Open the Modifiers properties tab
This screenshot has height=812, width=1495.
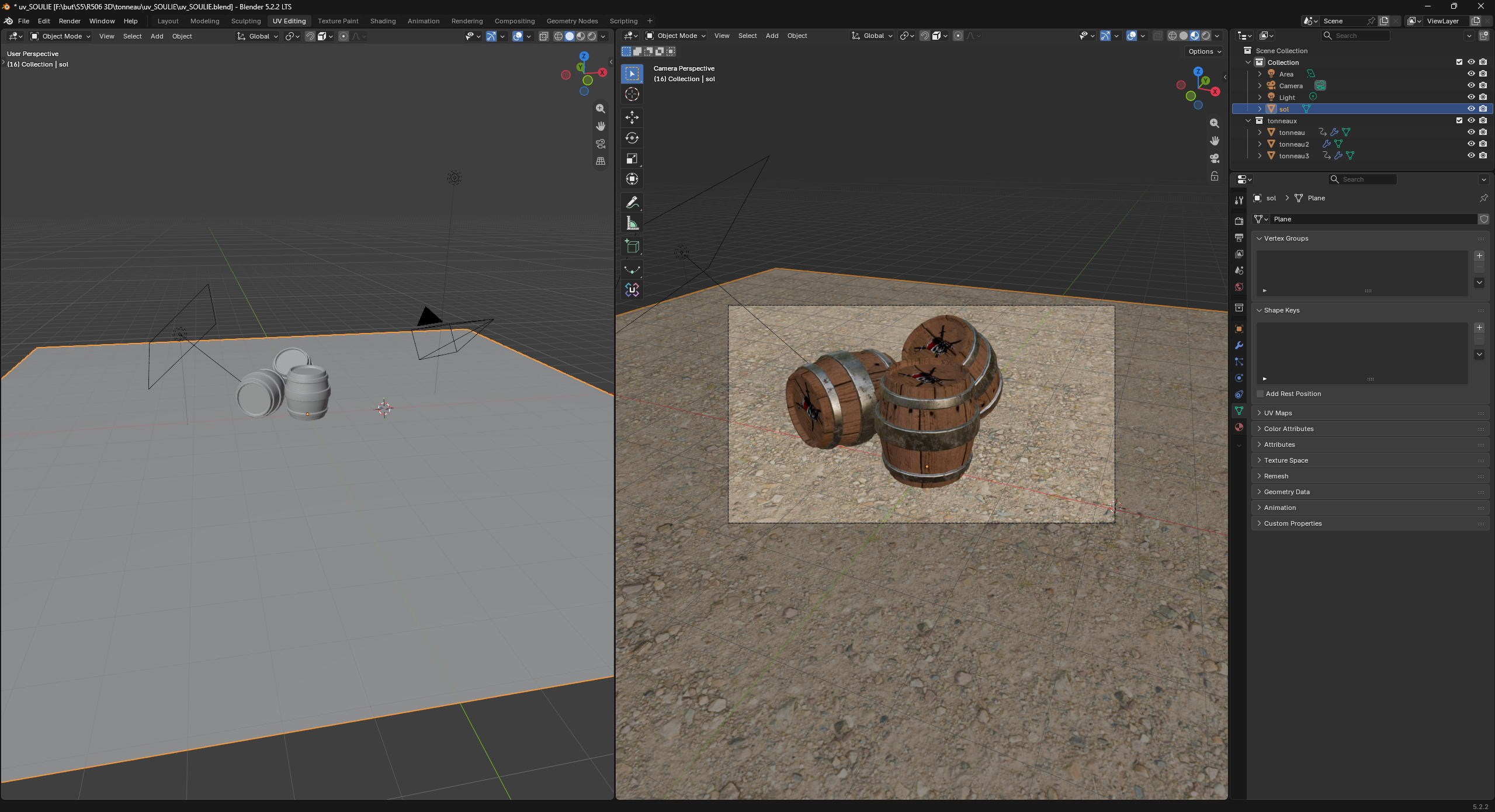pos(1239,345)
